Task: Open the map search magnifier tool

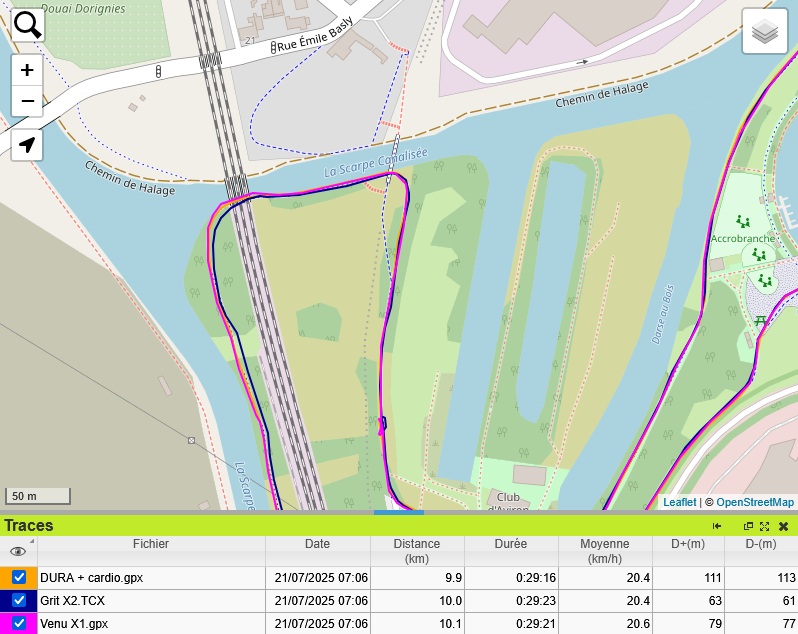Action: click(x=27, y=25)
